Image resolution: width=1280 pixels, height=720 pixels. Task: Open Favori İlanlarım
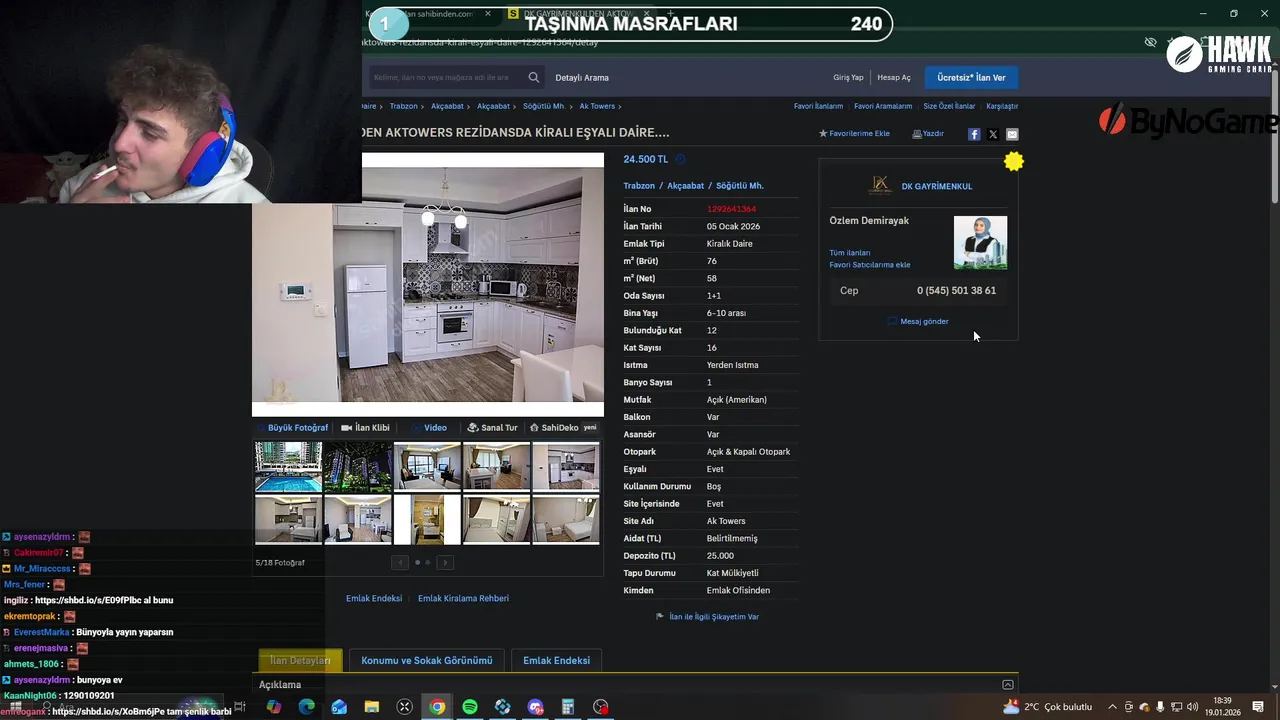coord(818,106)
